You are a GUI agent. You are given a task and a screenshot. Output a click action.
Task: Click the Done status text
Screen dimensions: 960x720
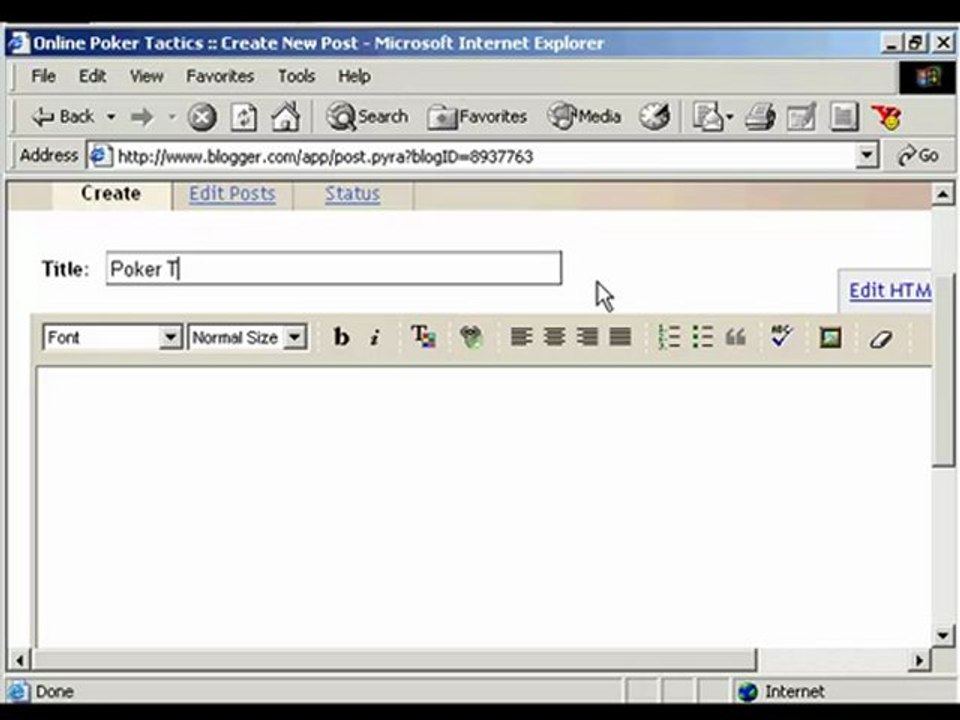pyautogui.click(x=54, y=692)
